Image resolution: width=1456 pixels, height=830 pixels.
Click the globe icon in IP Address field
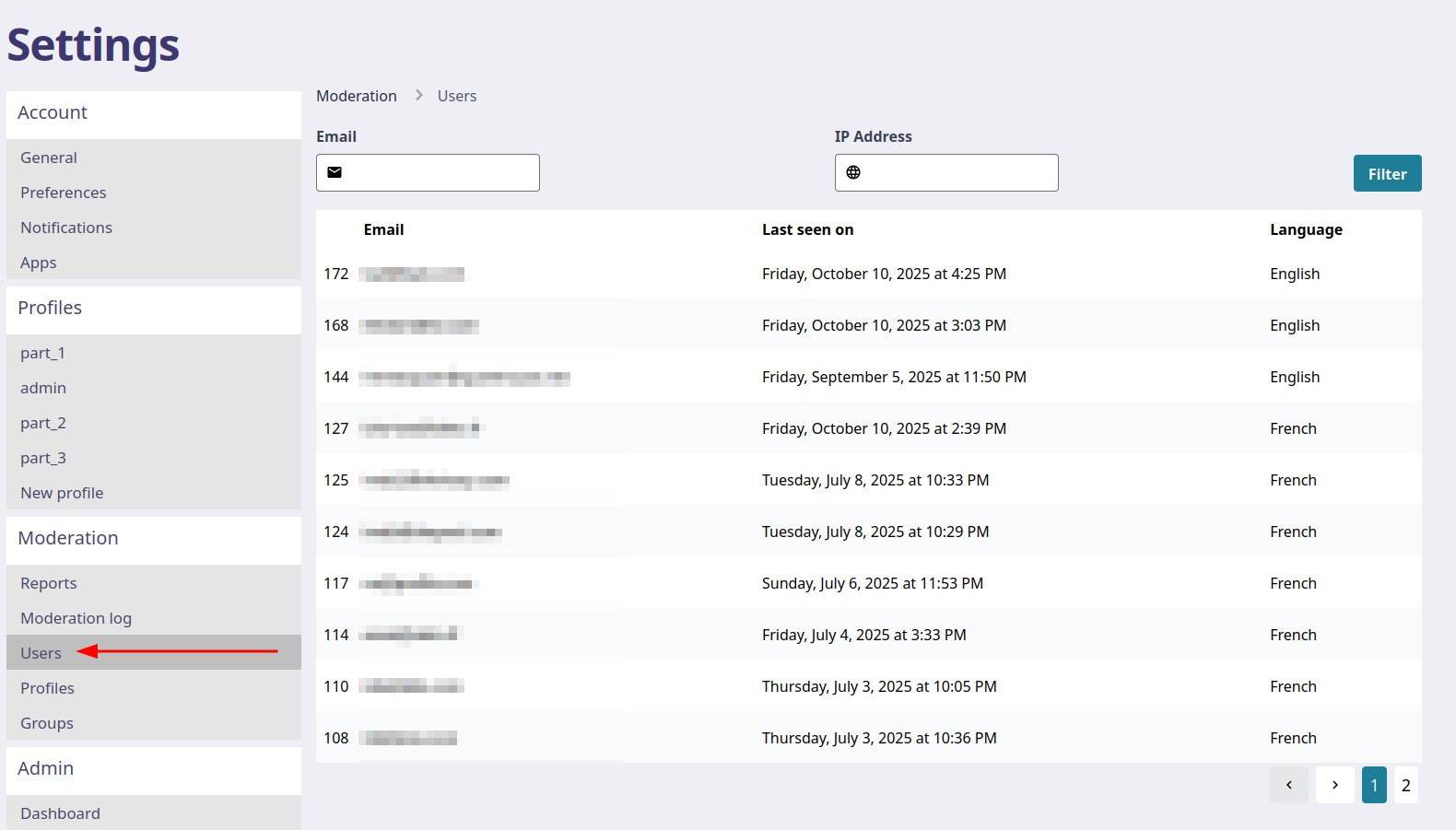pyautogui.click(x=853, y=172)
